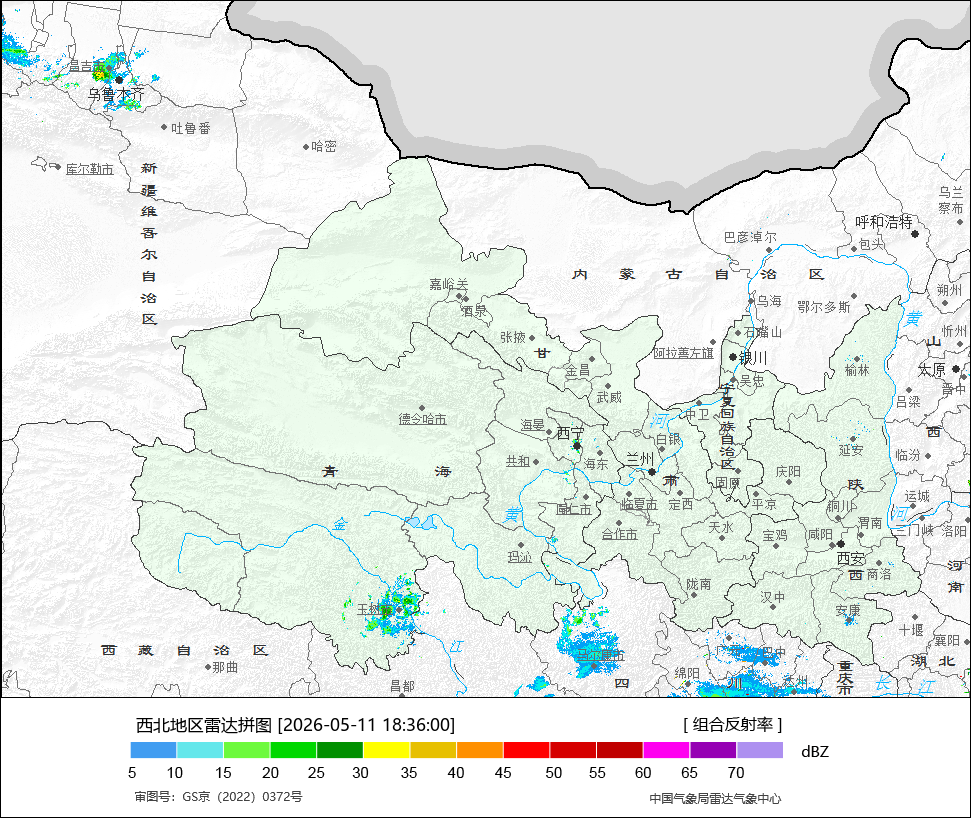971x818 pixels.
Task: Click the city label 太原
Action: [x=931, y=370]
